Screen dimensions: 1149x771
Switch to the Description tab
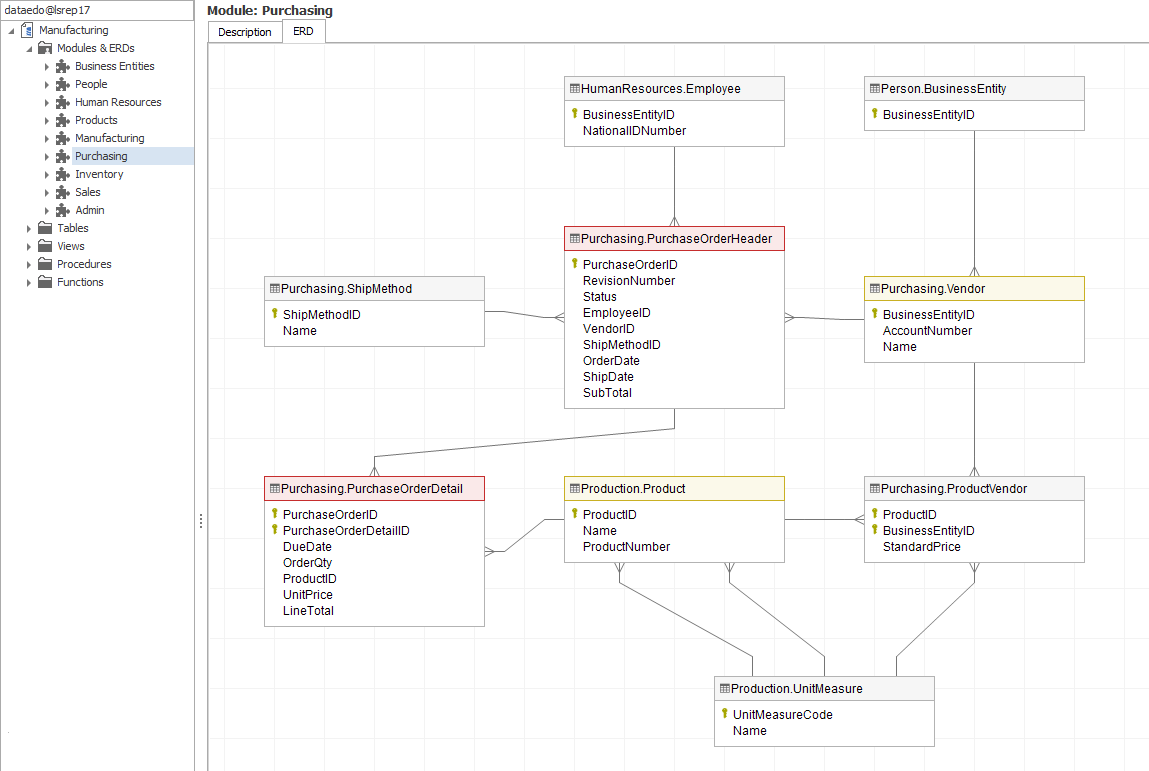(x=244, y=32)
